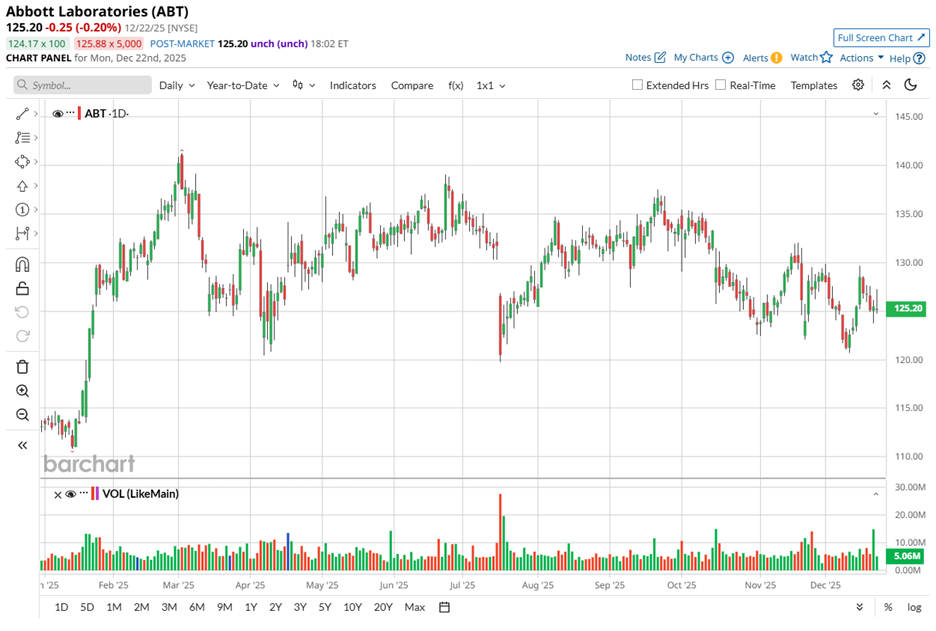Click the 125.20 current price label
The width and height of the screenshot is (936, 631).
pos(906,309)
